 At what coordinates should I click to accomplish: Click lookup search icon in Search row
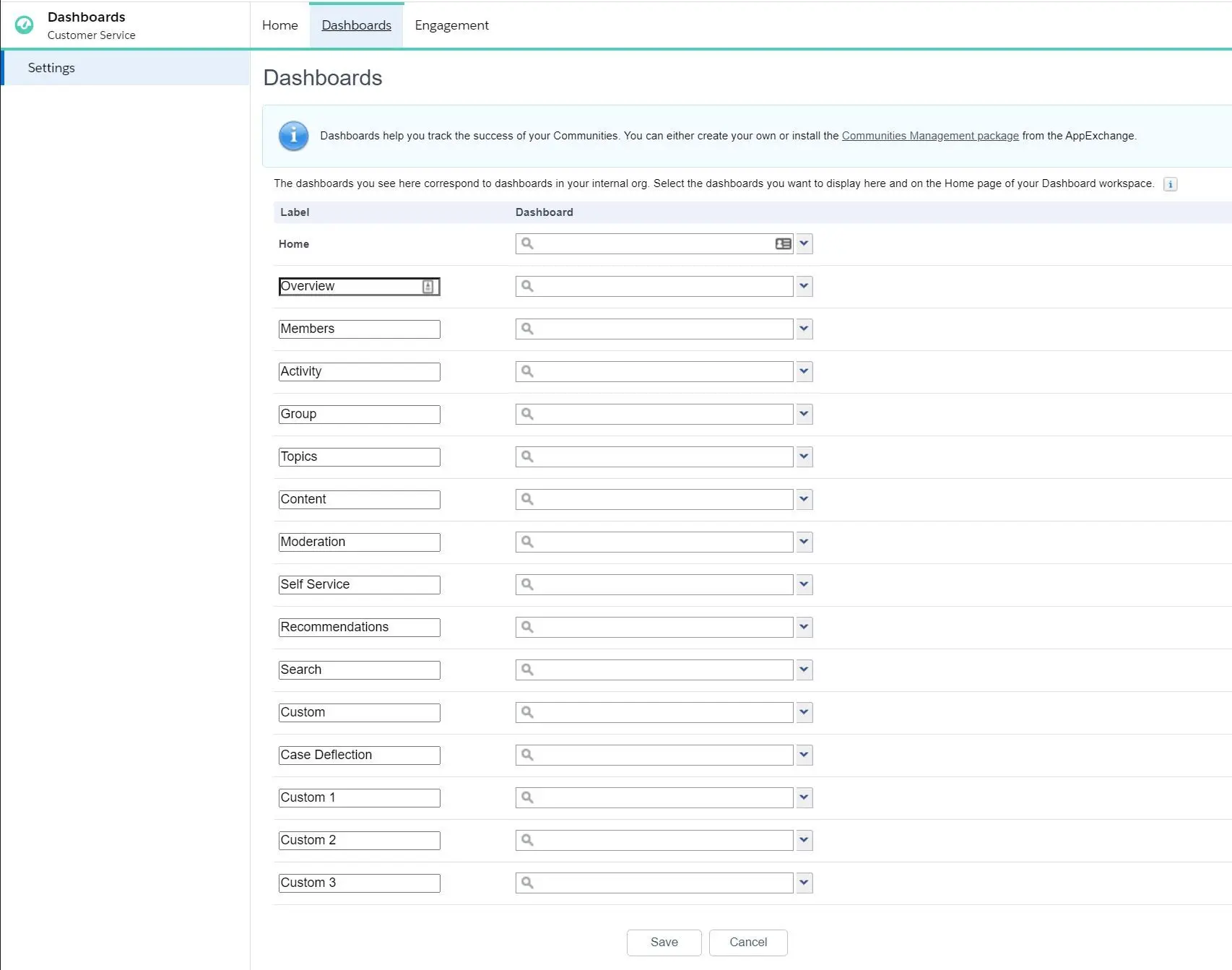[527, 670]
